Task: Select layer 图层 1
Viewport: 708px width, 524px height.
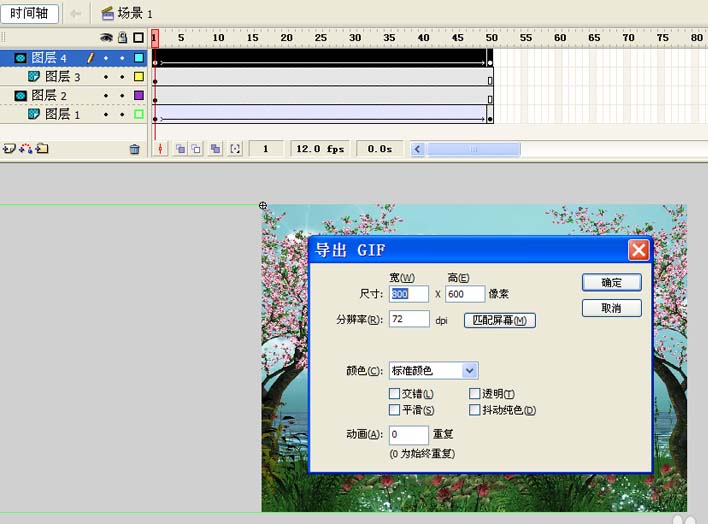Action: click(x=63, y=114)
